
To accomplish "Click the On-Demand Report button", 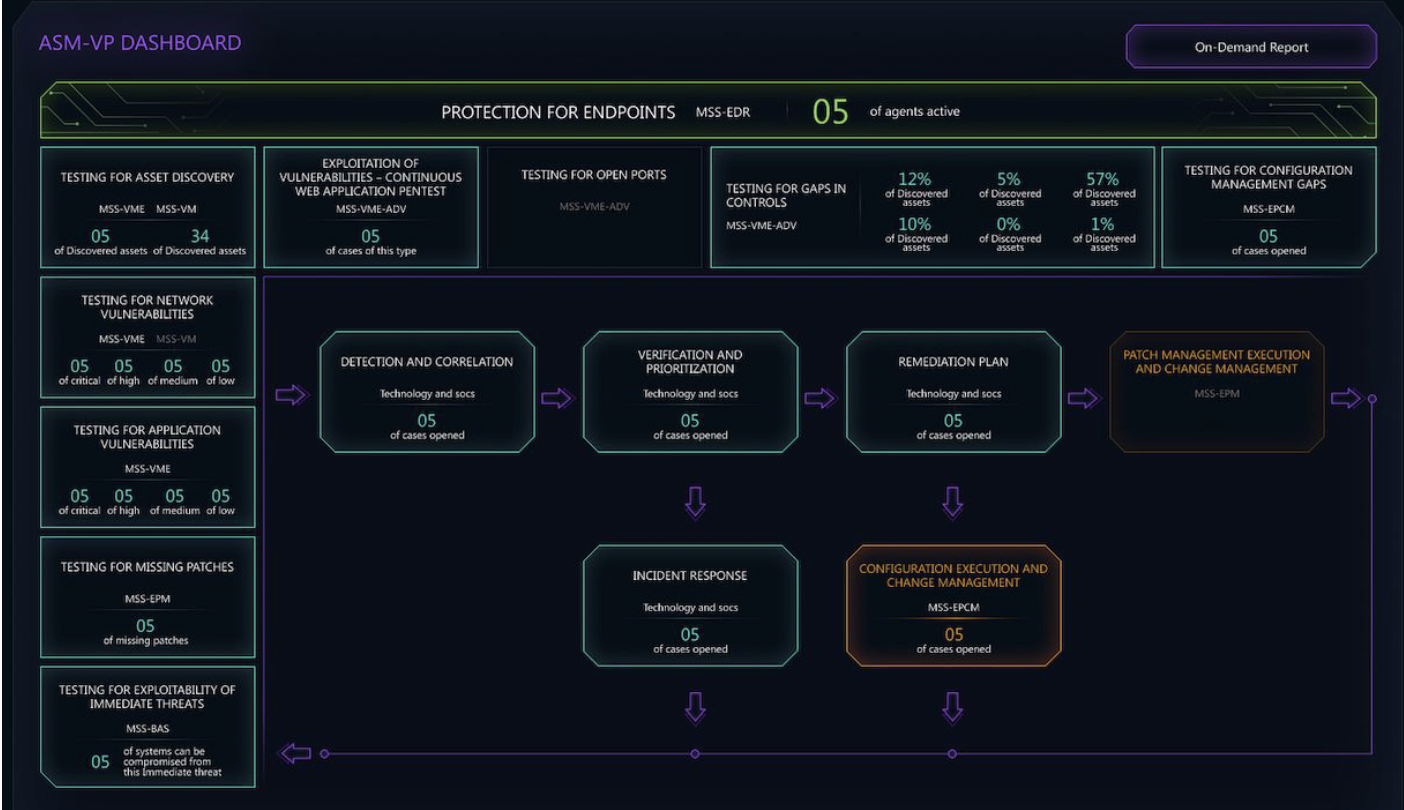I will pos(1251,47).
